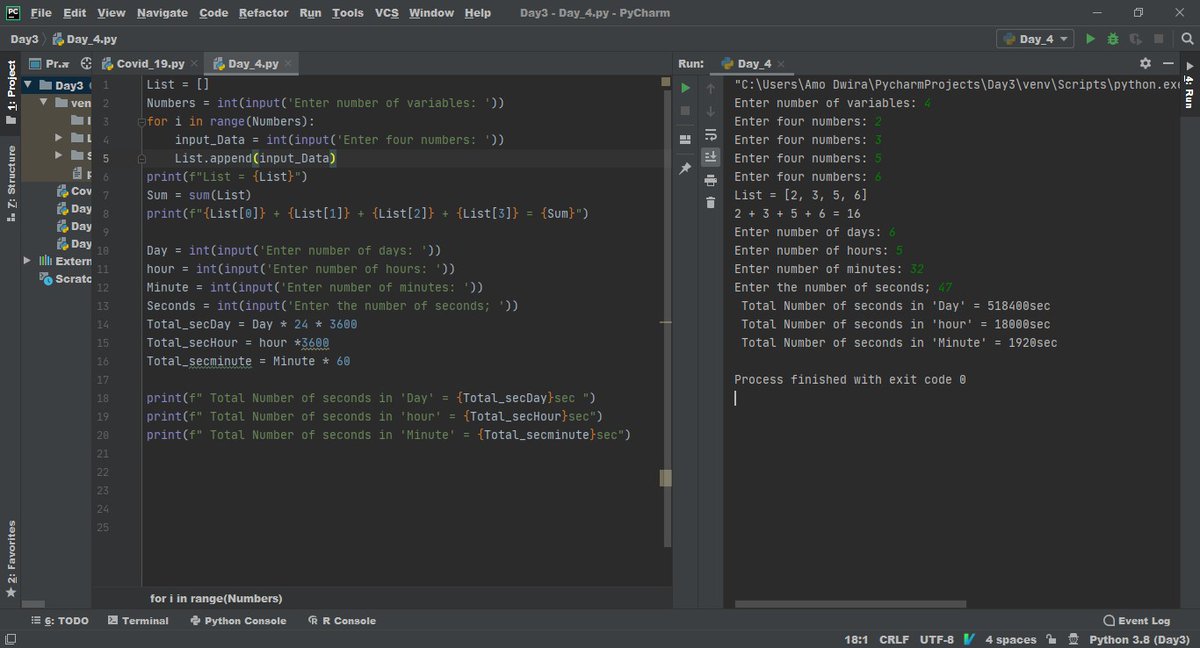Open the File menu

click(x=40, y=13)
